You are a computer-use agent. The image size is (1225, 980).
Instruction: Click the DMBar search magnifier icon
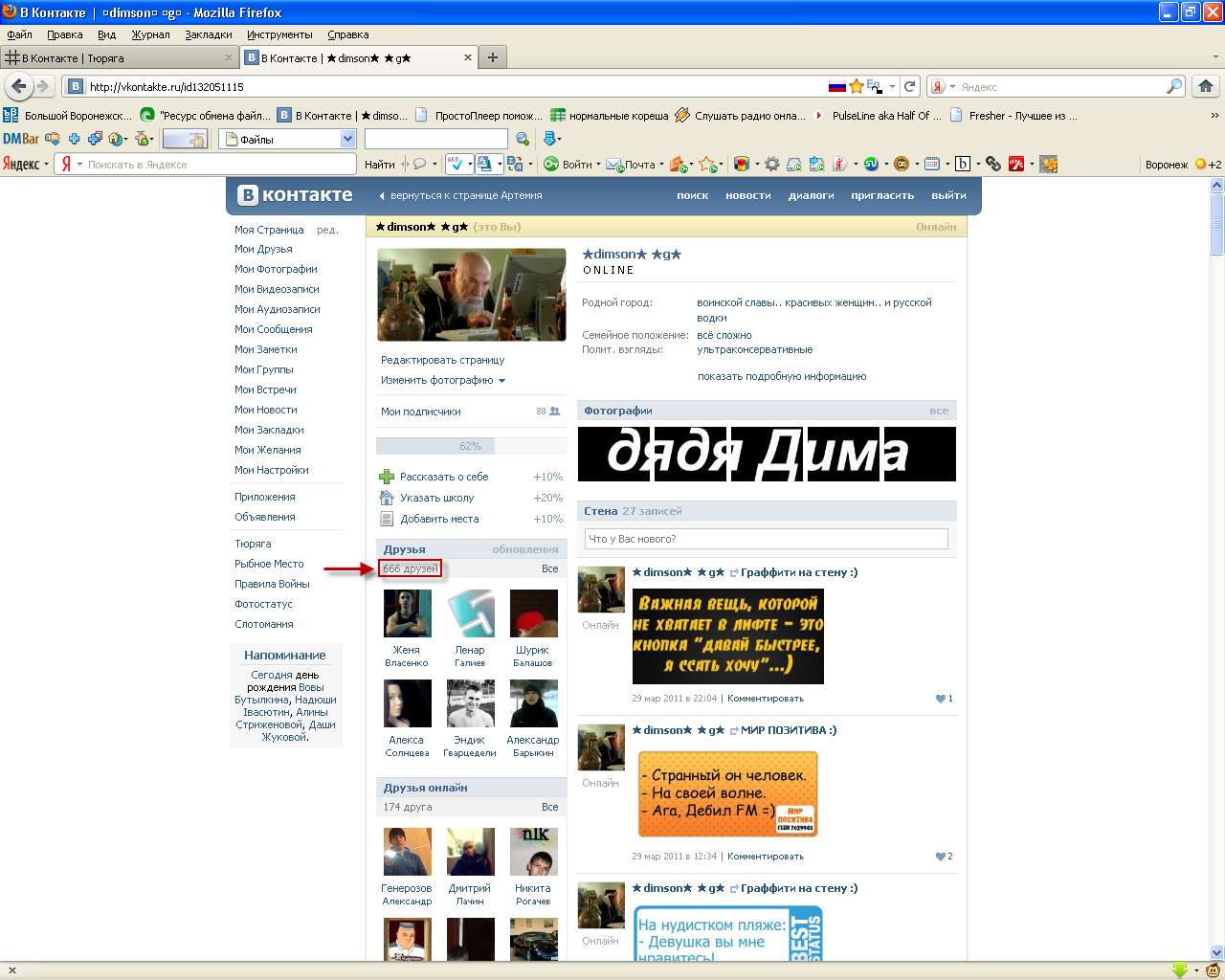523,139
